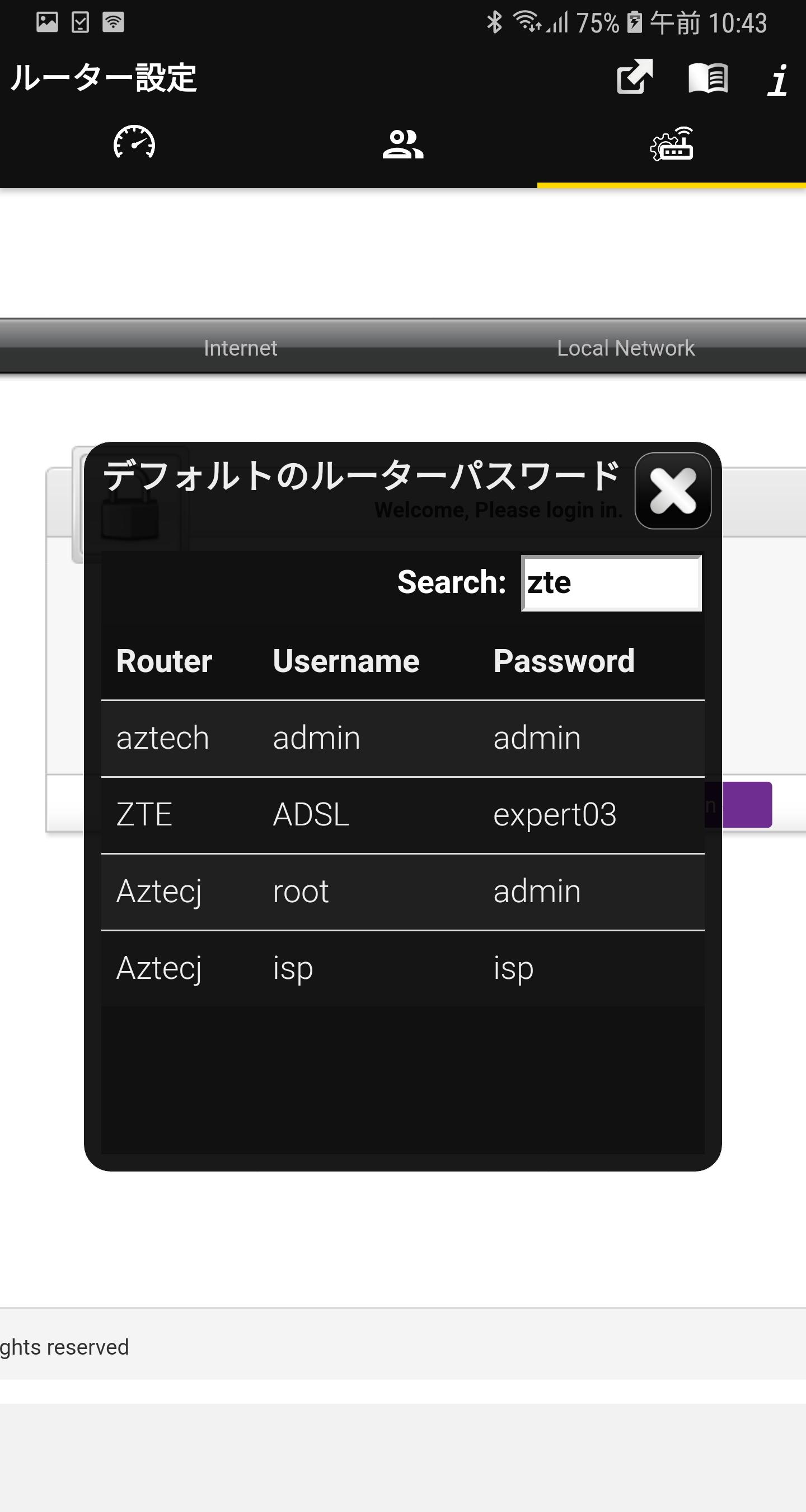The height and width of the screenshot is (1512, 806).
Task: Sort table by Password column header
Action: (564, 661)
